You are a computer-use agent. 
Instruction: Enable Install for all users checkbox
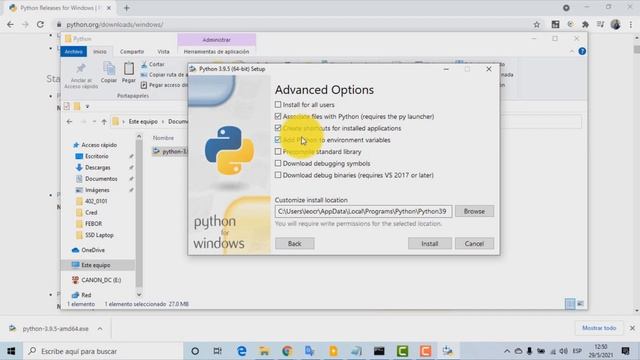pyautogui.click(x=278, y=104)
